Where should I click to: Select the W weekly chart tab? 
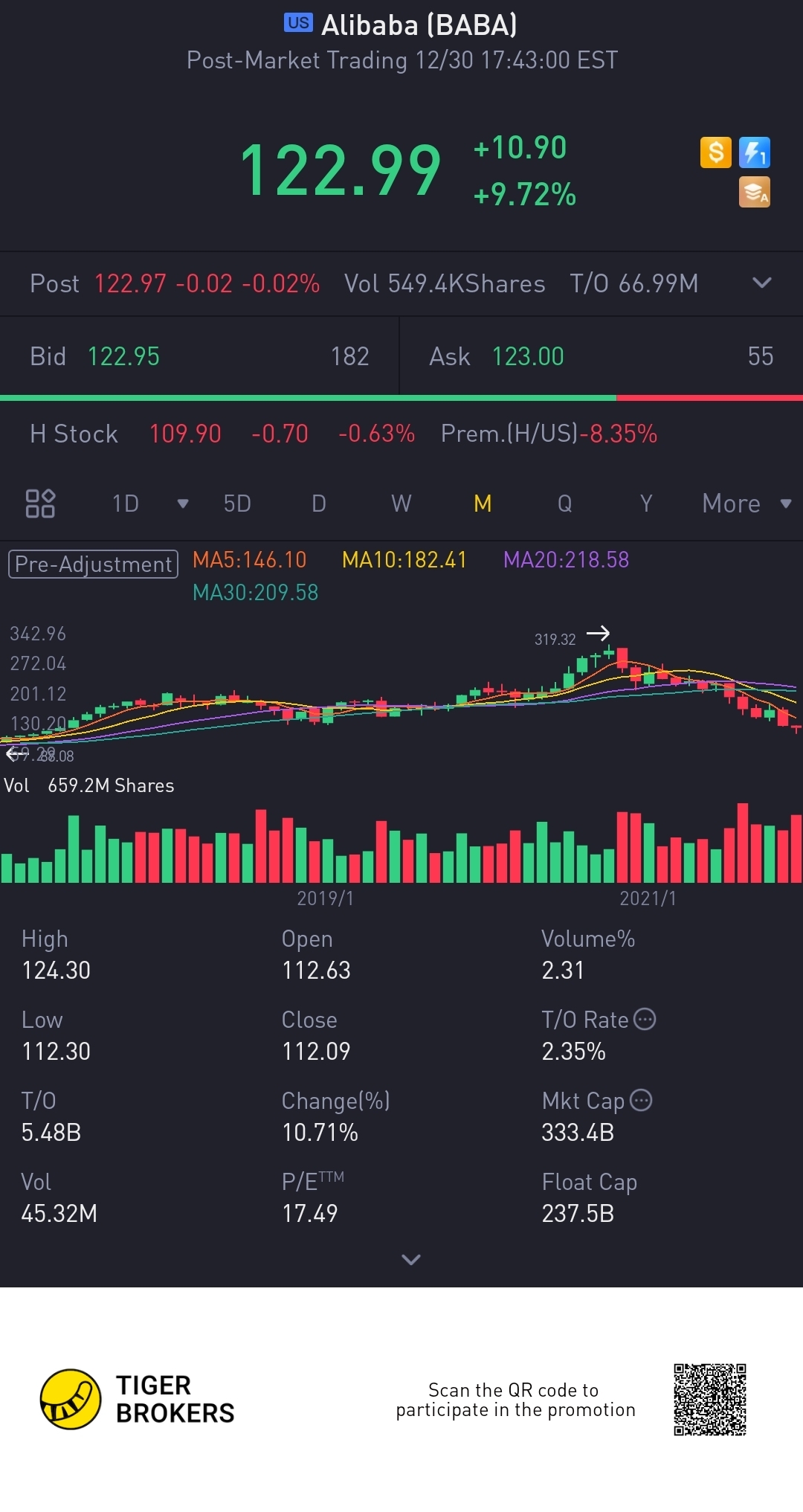(401, 504)
